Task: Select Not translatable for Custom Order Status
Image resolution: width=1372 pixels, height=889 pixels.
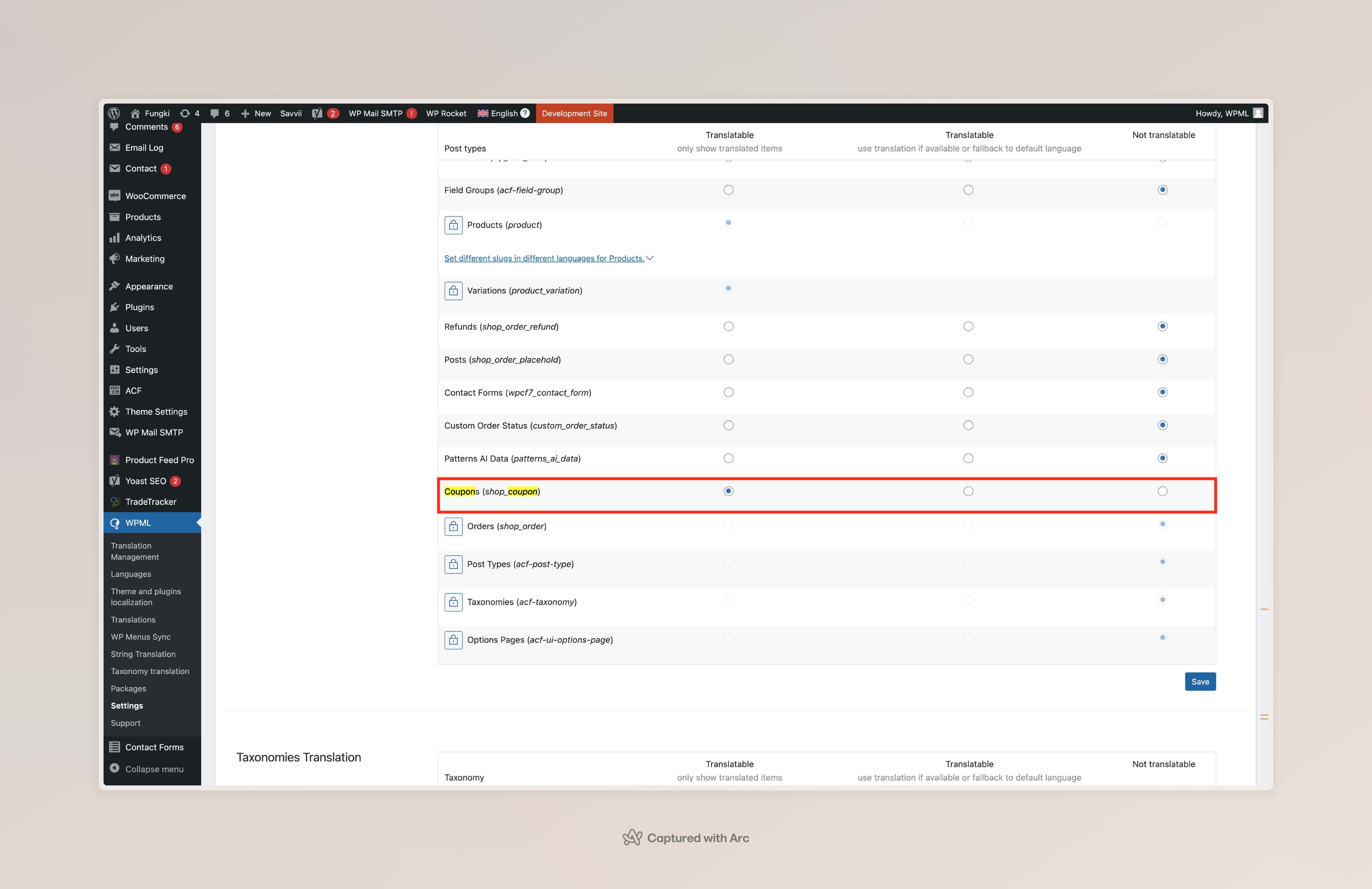Action: pos(1163,425)
